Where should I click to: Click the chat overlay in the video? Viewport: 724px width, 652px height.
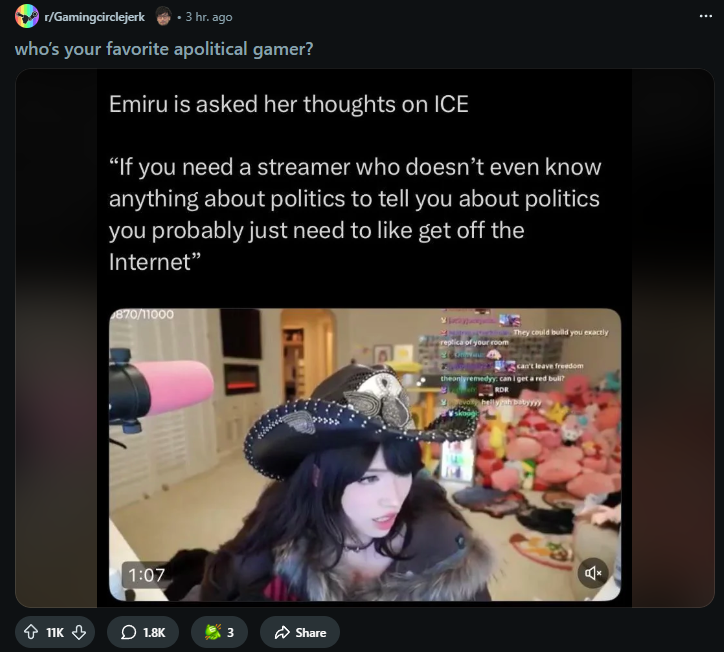pos(524,364)
